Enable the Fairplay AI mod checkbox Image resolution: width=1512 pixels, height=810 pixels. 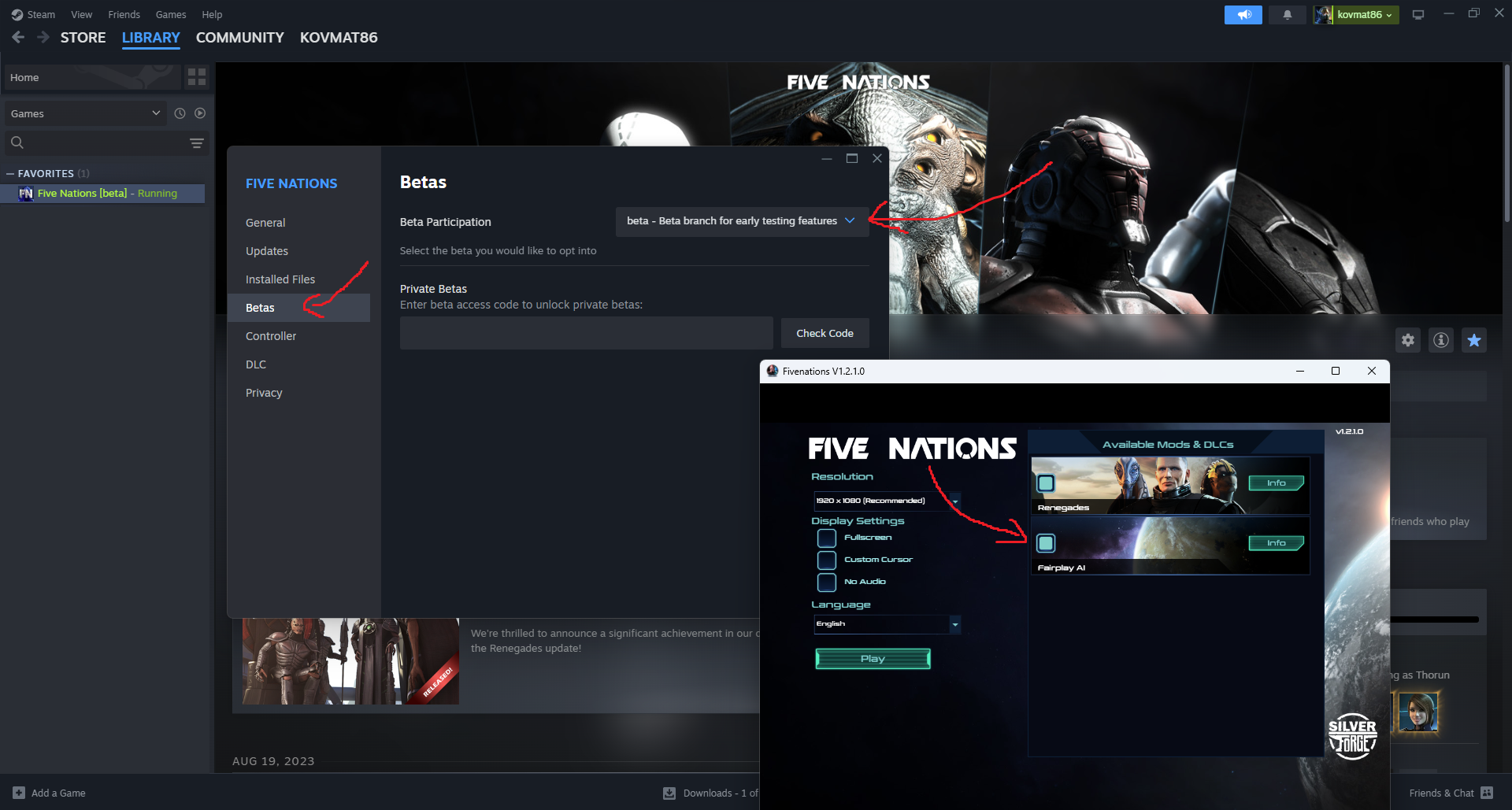coord(1046,543)
